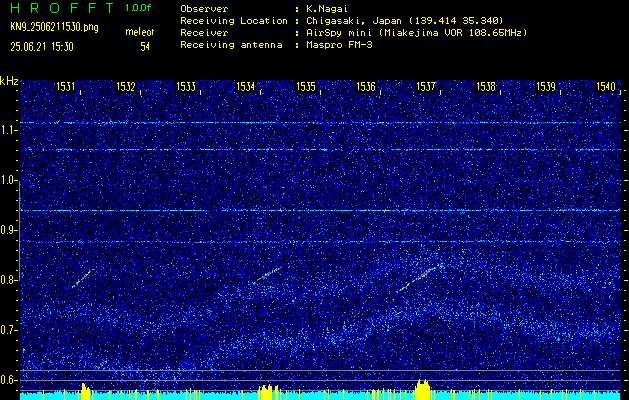This screenshot has height=400, width=629.
Task: Click the 1533 time marker
Action: 186,87
